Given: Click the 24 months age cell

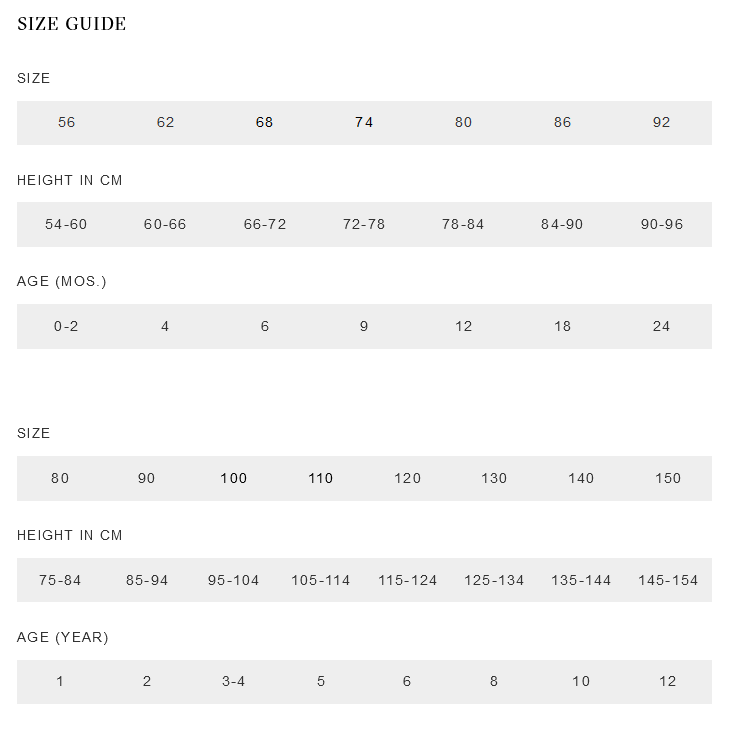Looking at the screenshot, I should 661,327.
